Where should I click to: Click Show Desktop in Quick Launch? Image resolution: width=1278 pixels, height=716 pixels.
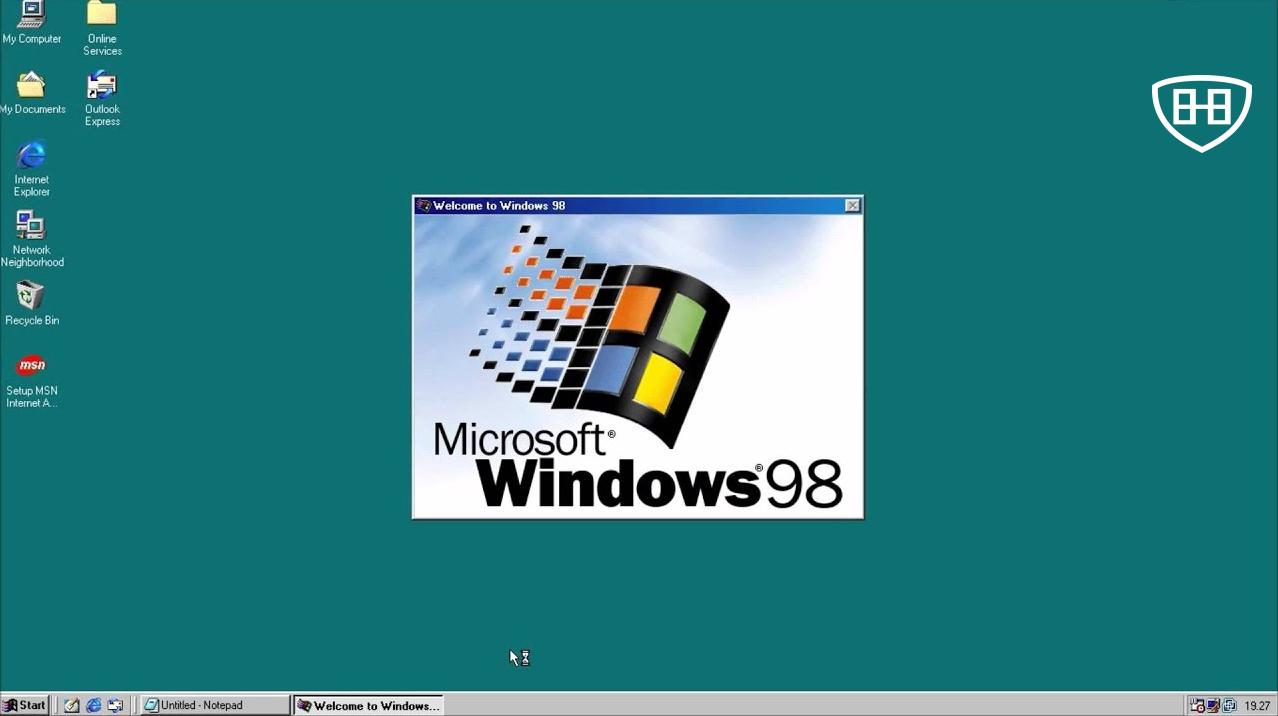(x=72, y=705)
